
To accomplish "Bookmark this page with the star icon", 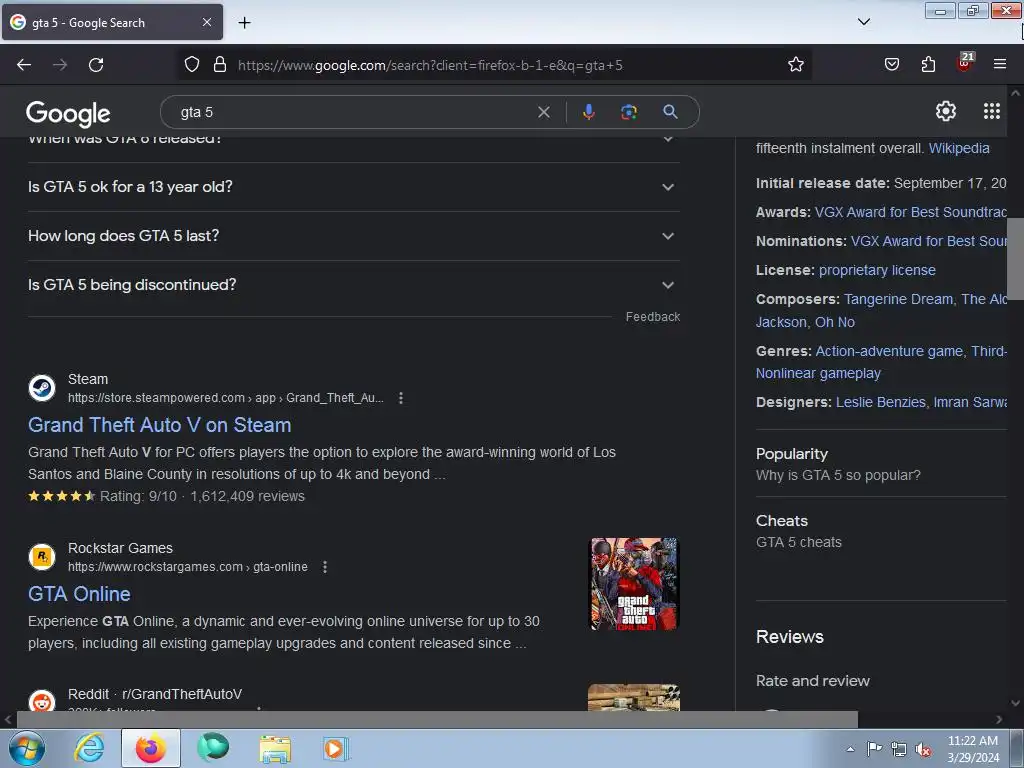I will [x=795, y=64].
